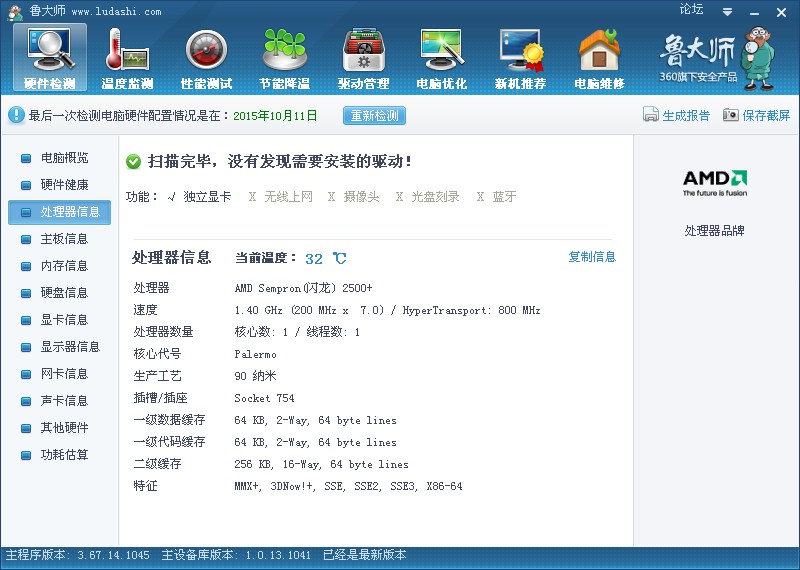
Task: Click the 蓝牙 feature label
Action: pyautogui.click(x=504, y=196)
